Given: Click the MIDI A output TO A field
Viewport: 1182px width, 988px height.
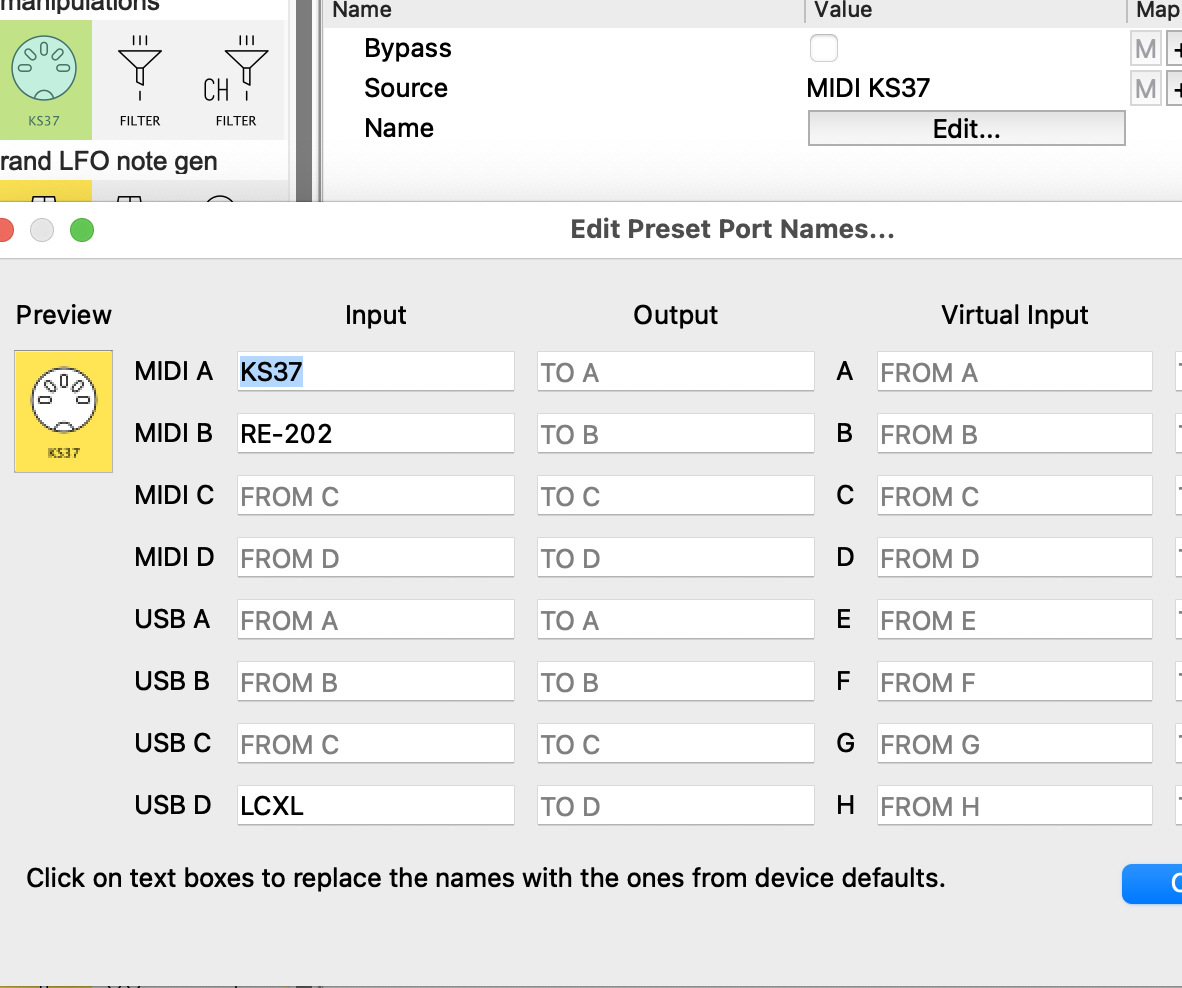Looking at the screenshot, I should pos(675,372).
